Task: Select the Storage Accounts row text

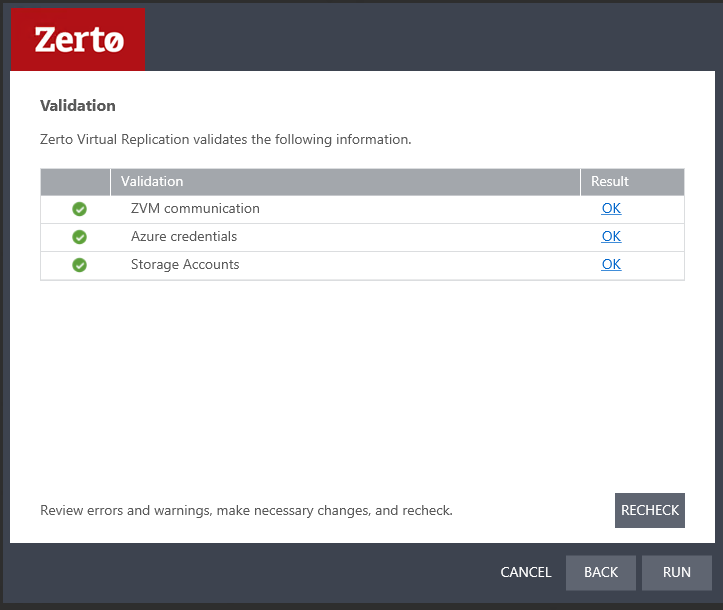Action: 185,265
